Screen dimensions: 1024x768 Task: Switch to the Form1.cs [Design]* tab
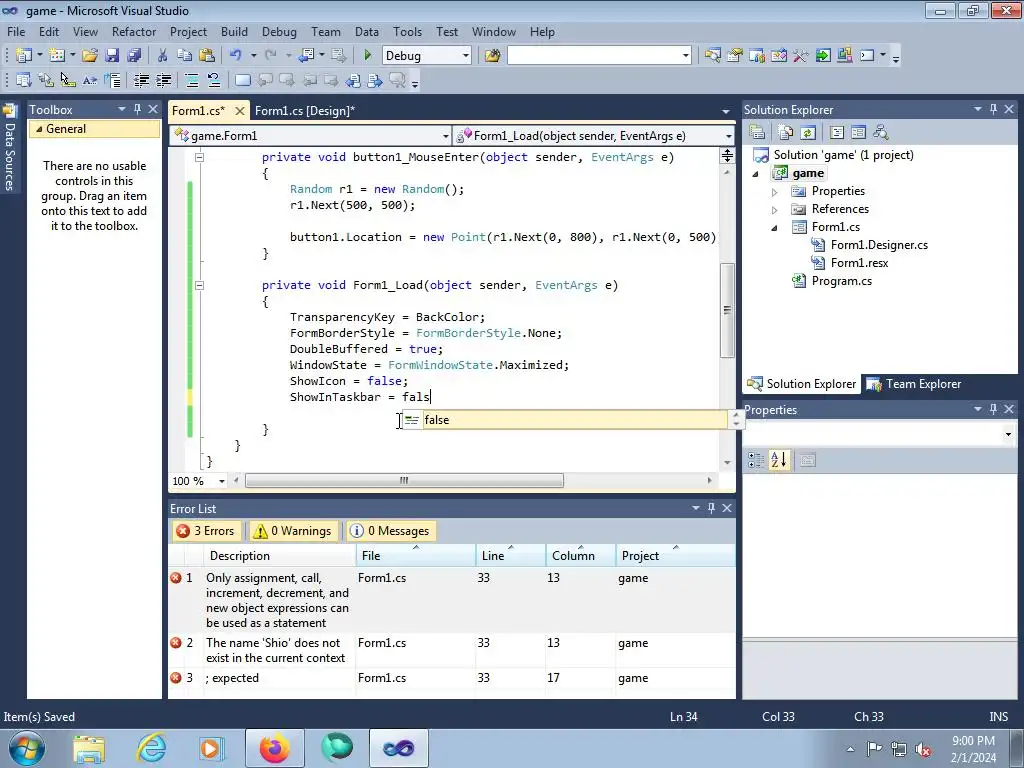(304, 111)
